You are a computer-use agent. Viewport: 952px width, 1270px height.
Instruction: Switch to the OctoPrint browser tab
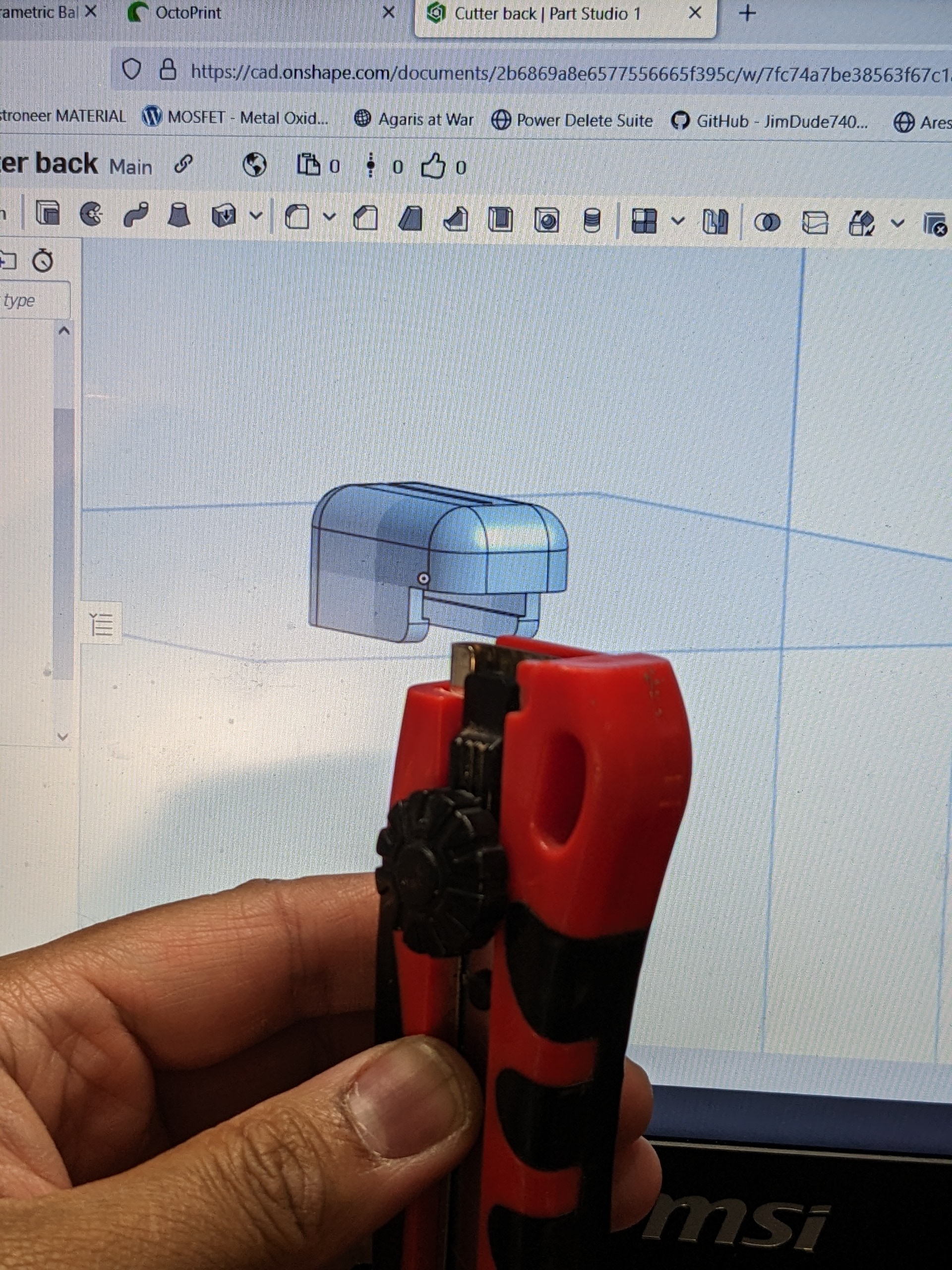tap(189, 13)
